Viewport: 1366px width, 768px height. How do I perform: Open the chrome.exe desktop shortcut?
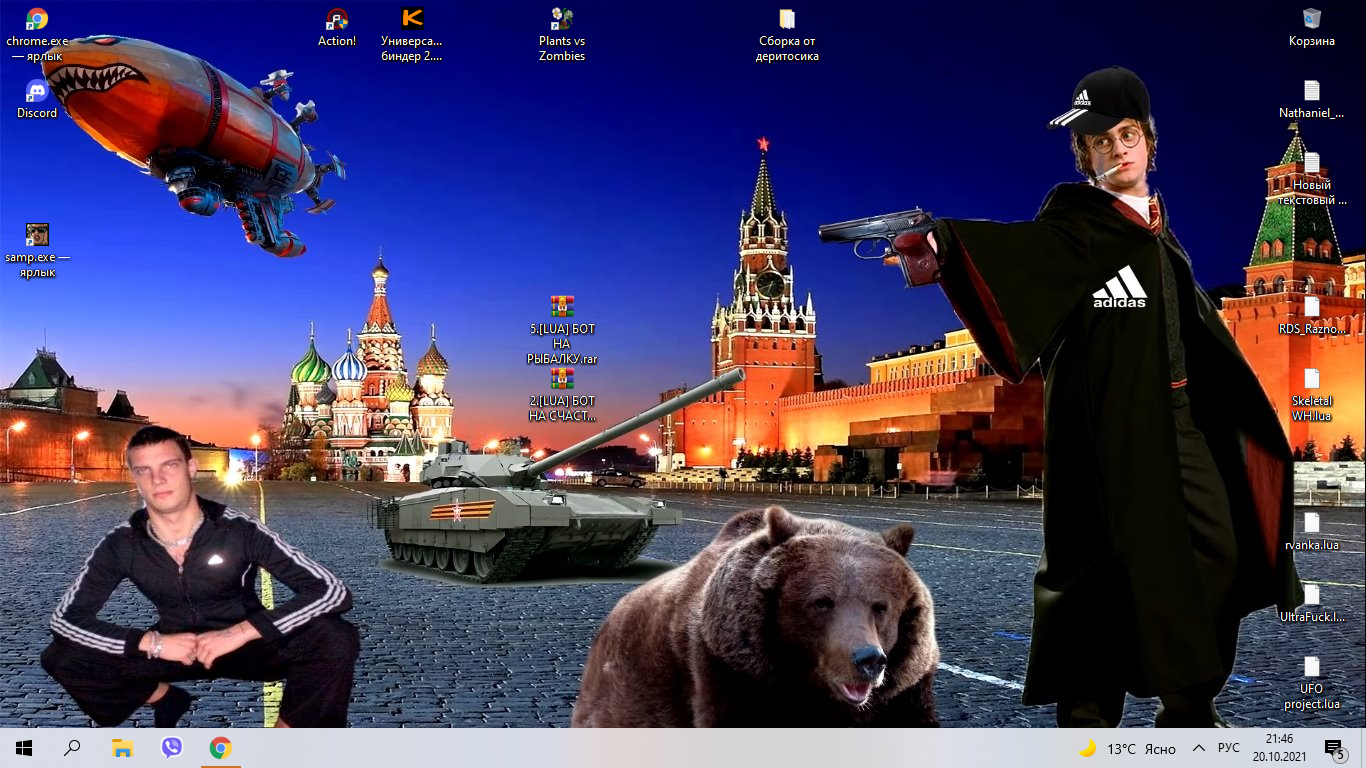click(x=37, y=20)
